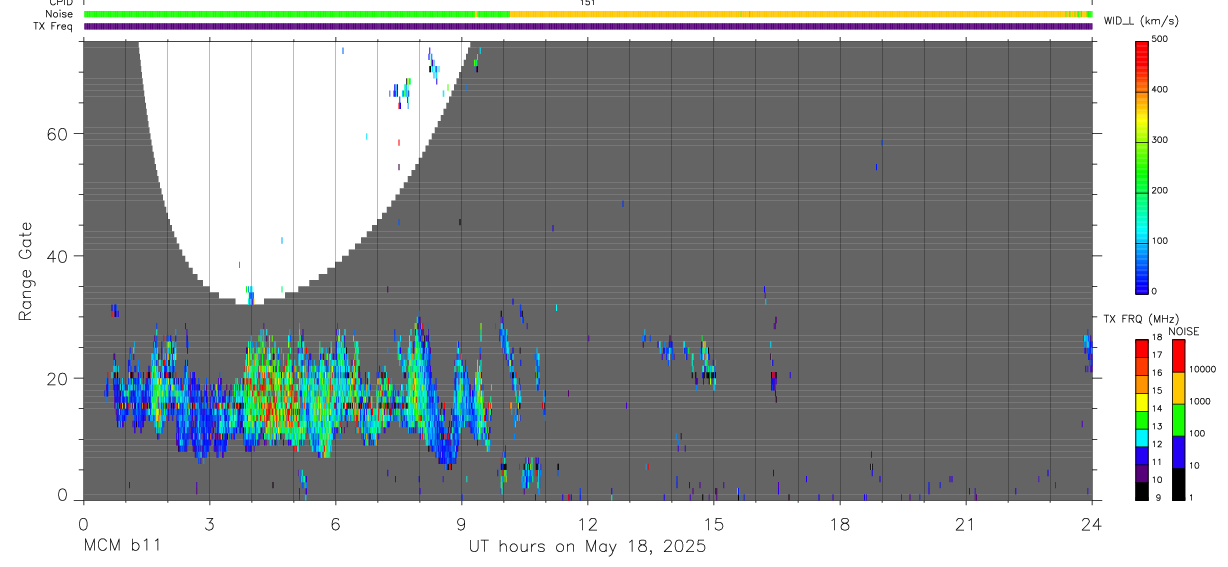
Task: Click the 3 tick on UT hours axis
Action: [x=209, y=524]
